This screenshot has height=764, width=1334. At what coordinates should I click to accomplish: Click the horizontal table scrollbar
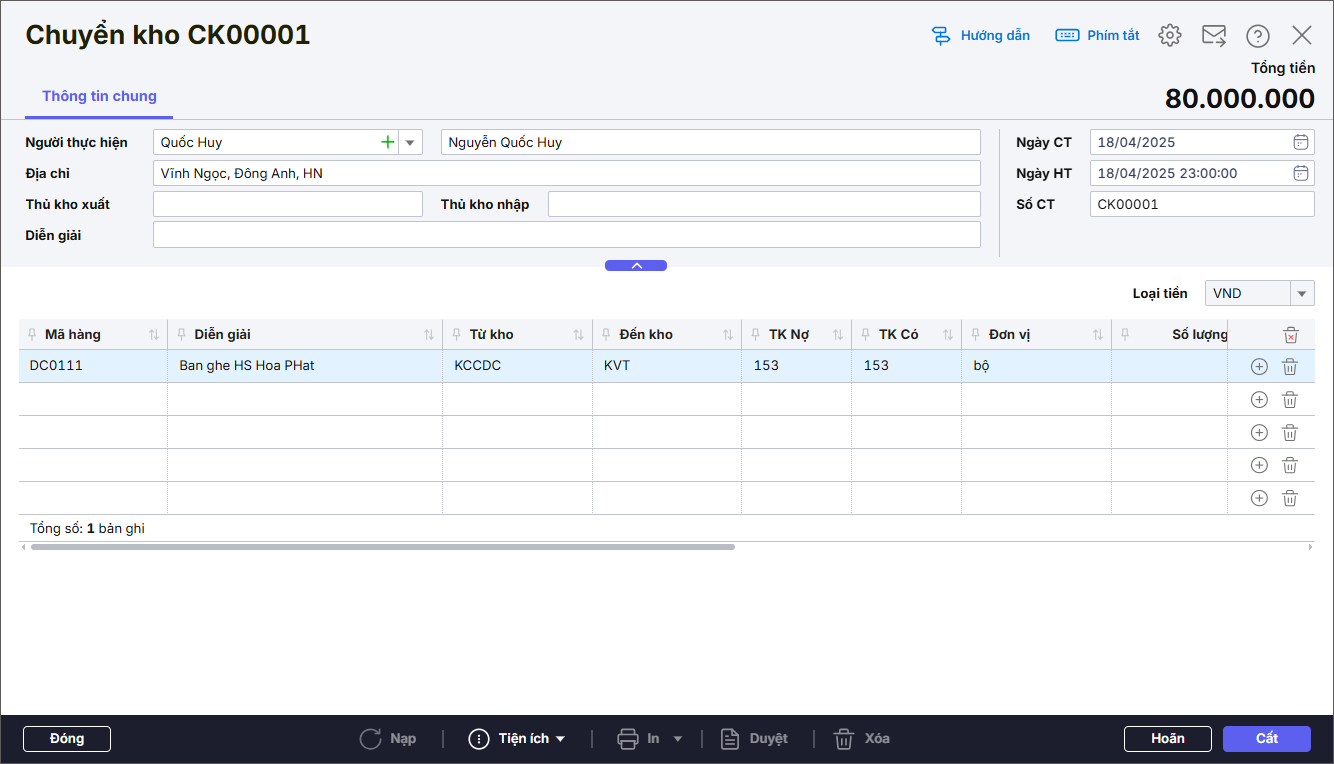(x=382, y=547)
